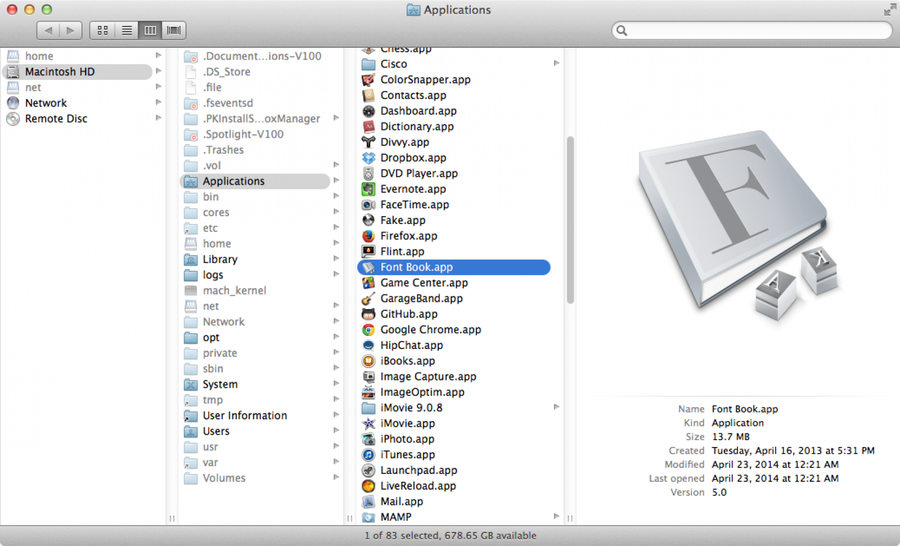Click the Back navigation arrow

(x=49, y=31)
